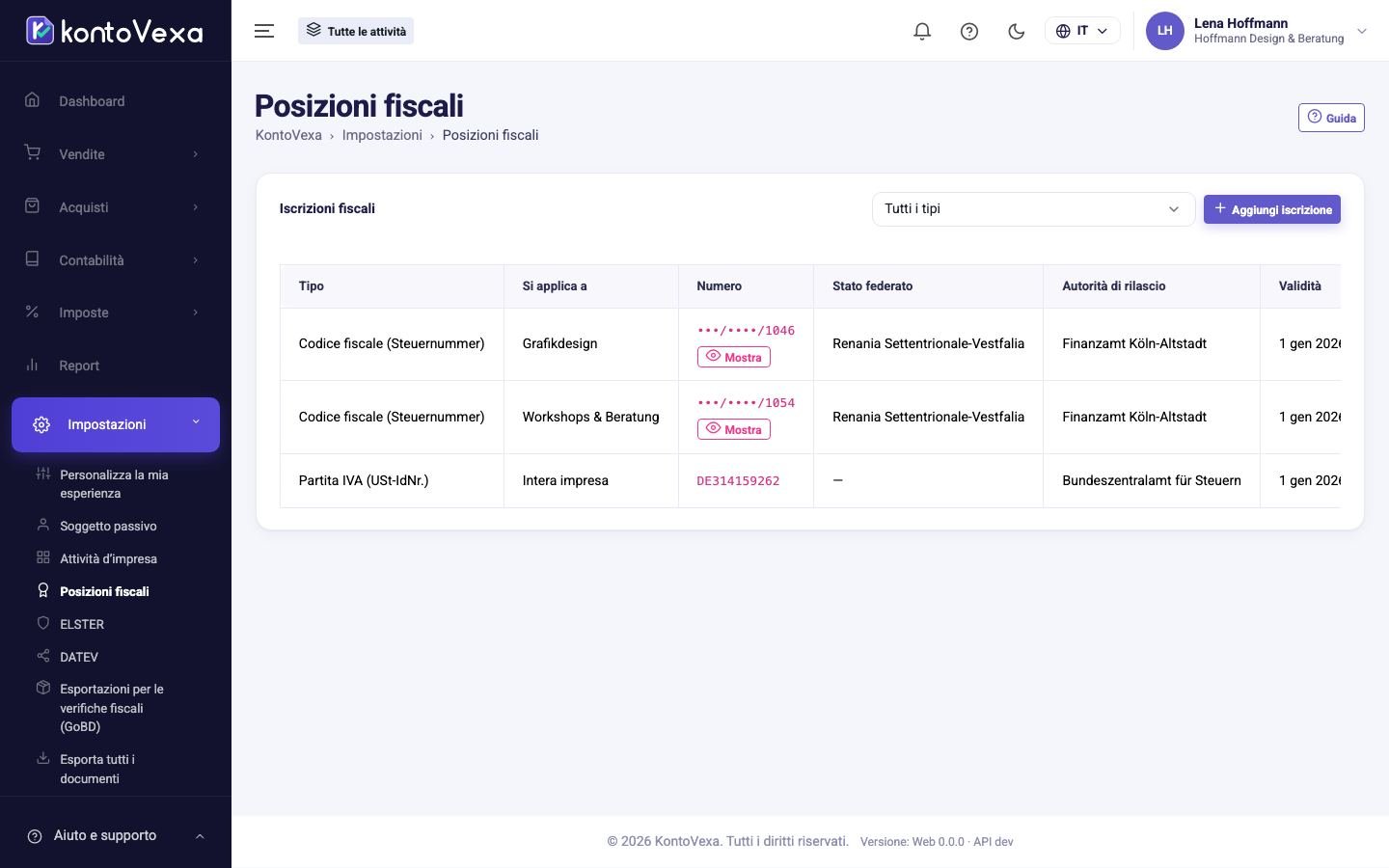Open the IT language selector
The width and height of the screenshot is (1389, 868).
coord(1082,31)
